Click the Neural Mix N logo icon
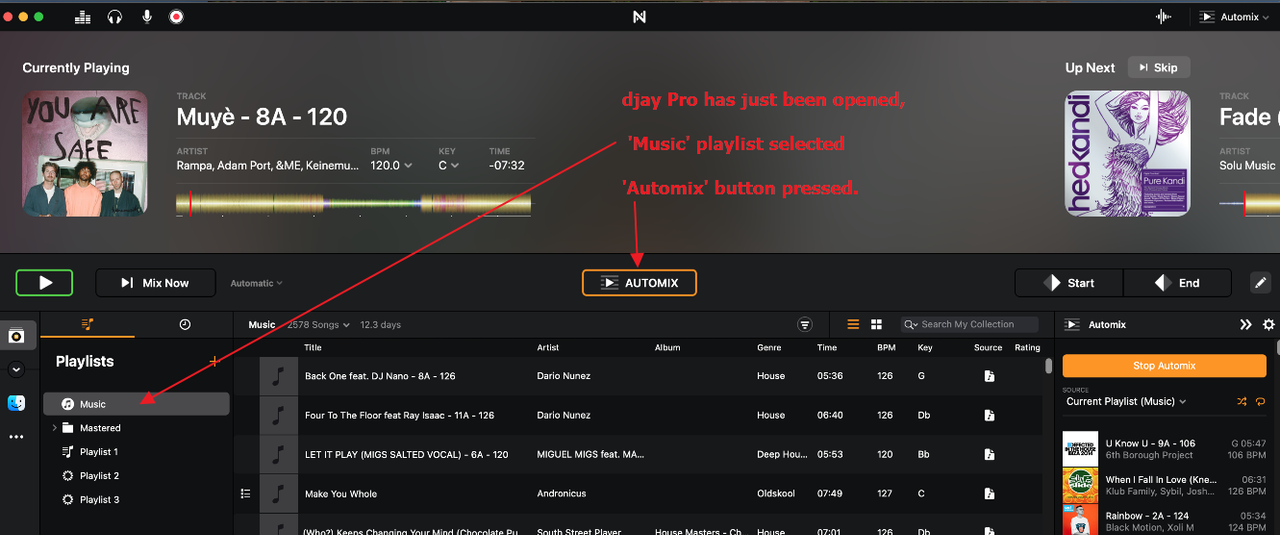This screenshot has width=1280, height=535. click(640, 17)
